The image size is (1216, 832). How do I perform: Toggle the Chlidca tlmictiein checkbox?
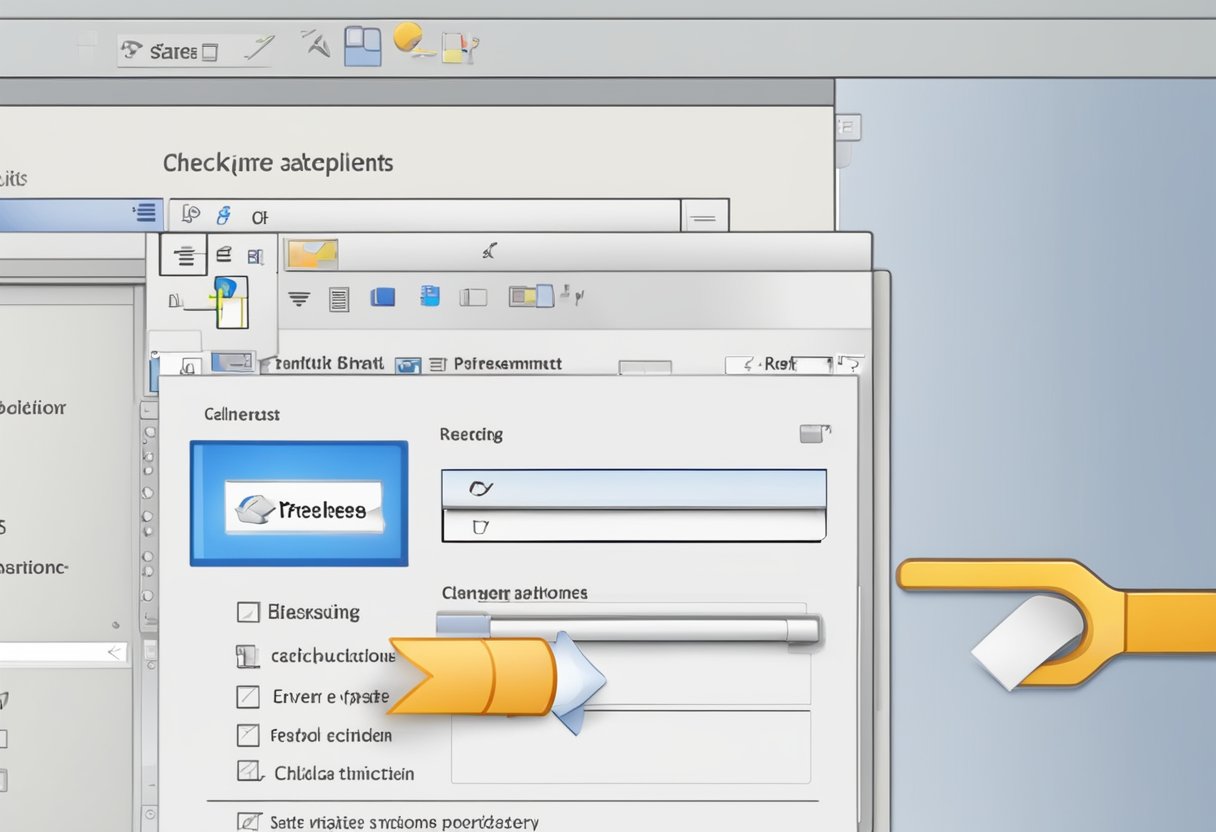(248, 773)
